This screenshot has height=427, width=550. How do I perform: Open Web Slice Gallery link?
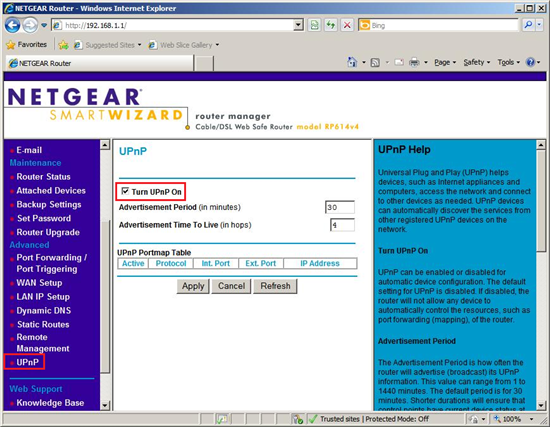coord(184,45)
